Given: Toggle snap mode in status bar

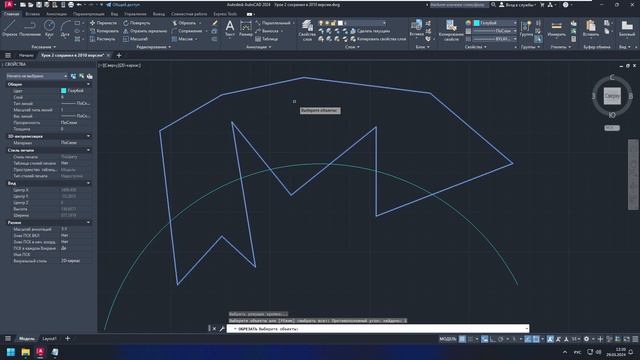Looking at the screenshot, I should tap(471, 339).
